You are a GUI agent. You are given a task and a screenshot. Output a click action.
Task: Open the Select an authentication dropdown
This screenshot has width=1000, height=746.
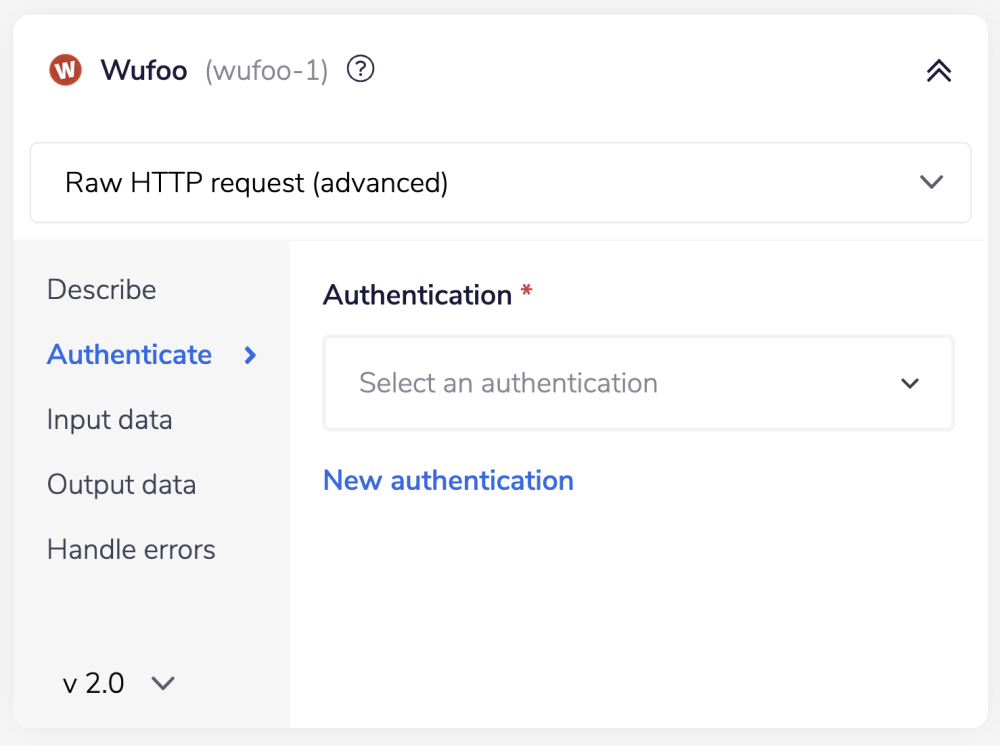pyautogui.click(x=638, y=383)
